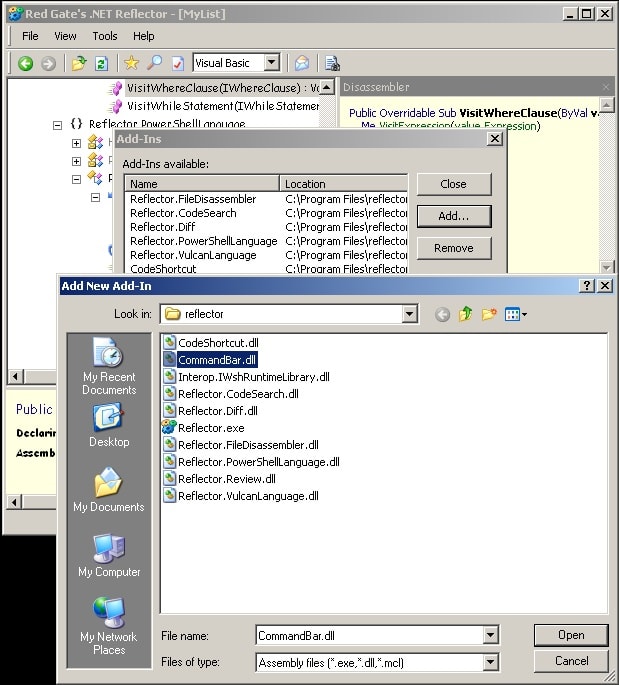619x685 pixels.
Task: Select Reflector.Diff.dll file
Action: click(x=211, y=411)
